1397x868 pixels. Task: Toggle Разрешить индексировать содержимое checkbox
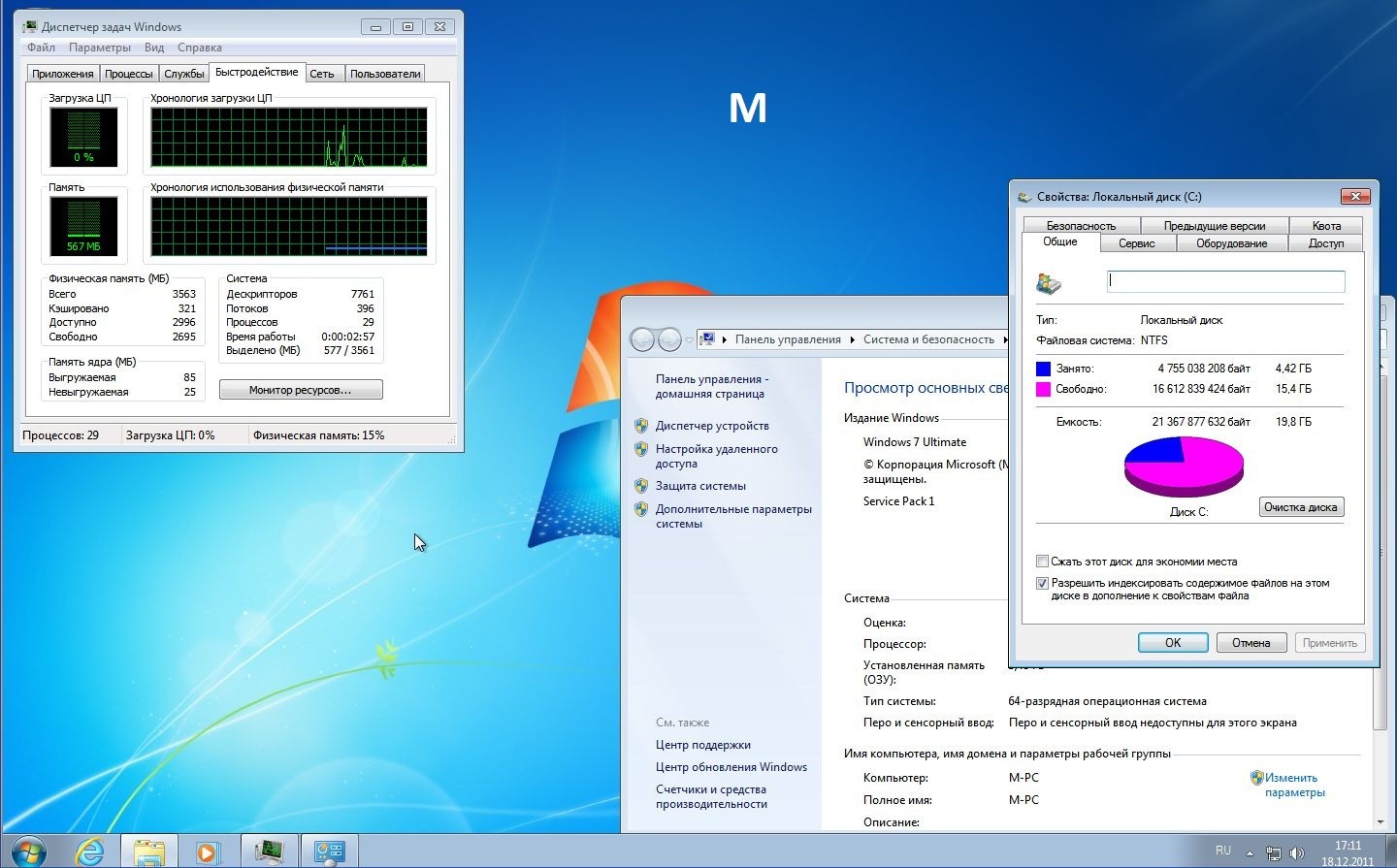tap(1043, 583)
